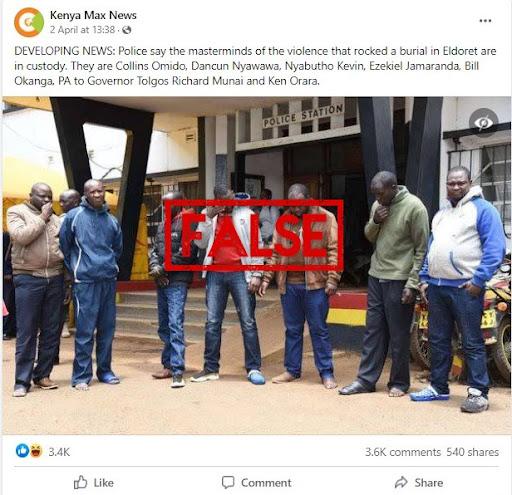Open the three-dot post options menu
Image resolution: width=512 pixels, height=495 pixels.
(x=485, y=21)
